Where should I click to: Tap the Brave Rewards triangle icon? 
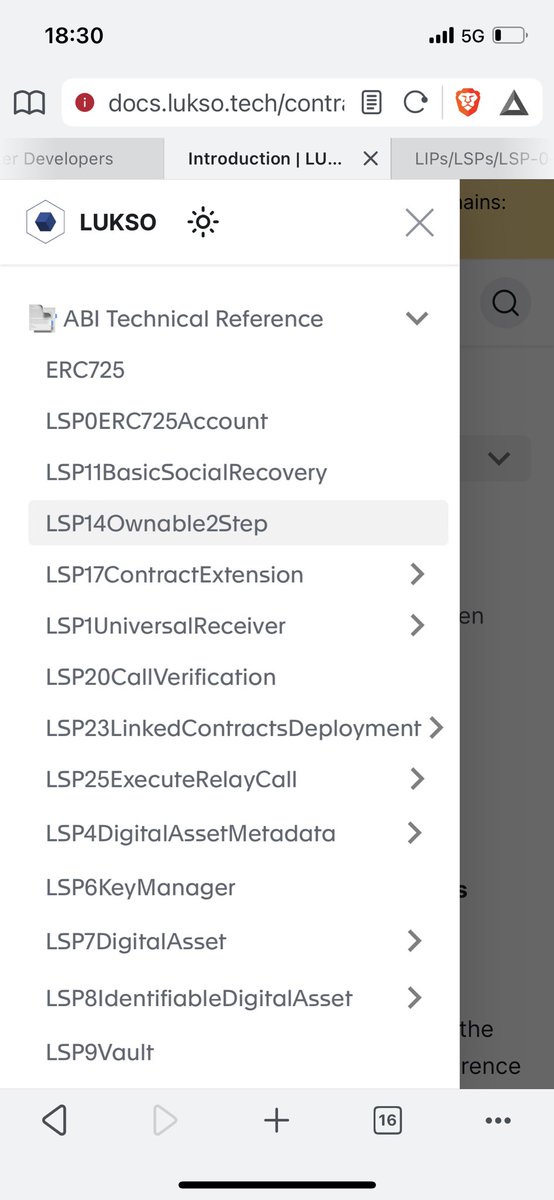click(514, 102)
